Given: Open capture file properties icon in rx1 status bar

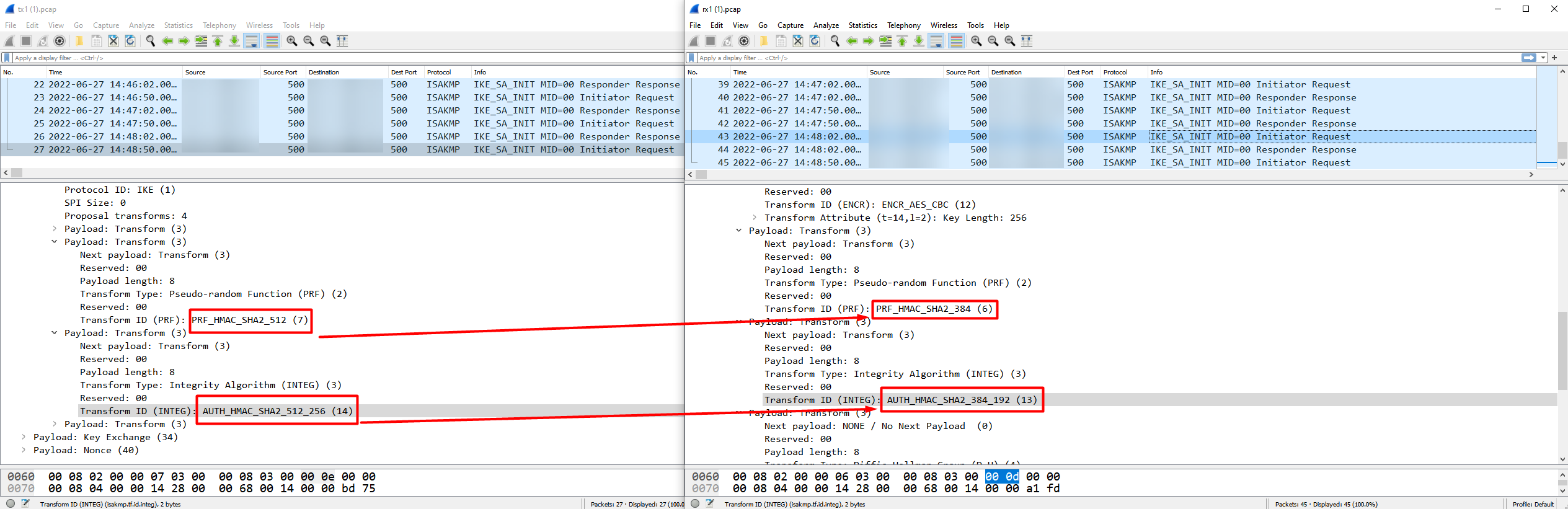Looking at the screenshot, I should tap(711, 503).
